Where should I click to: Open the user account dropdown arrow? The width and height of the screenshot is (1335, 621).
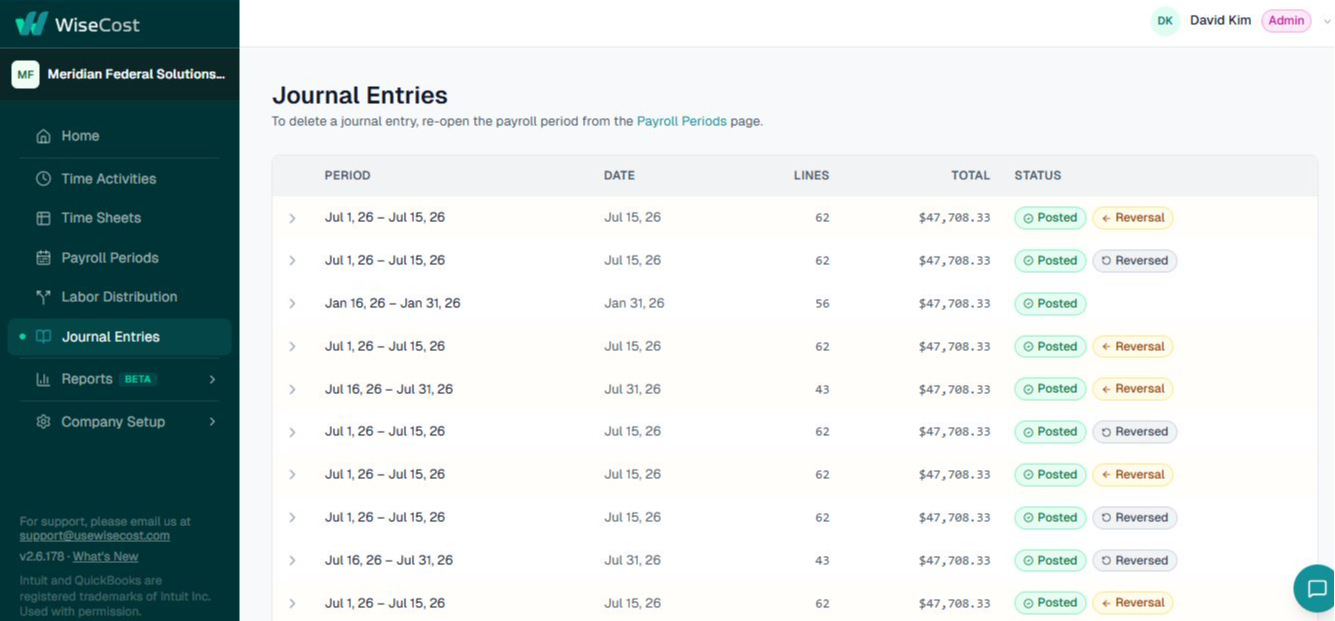(x=1327, y=21)
